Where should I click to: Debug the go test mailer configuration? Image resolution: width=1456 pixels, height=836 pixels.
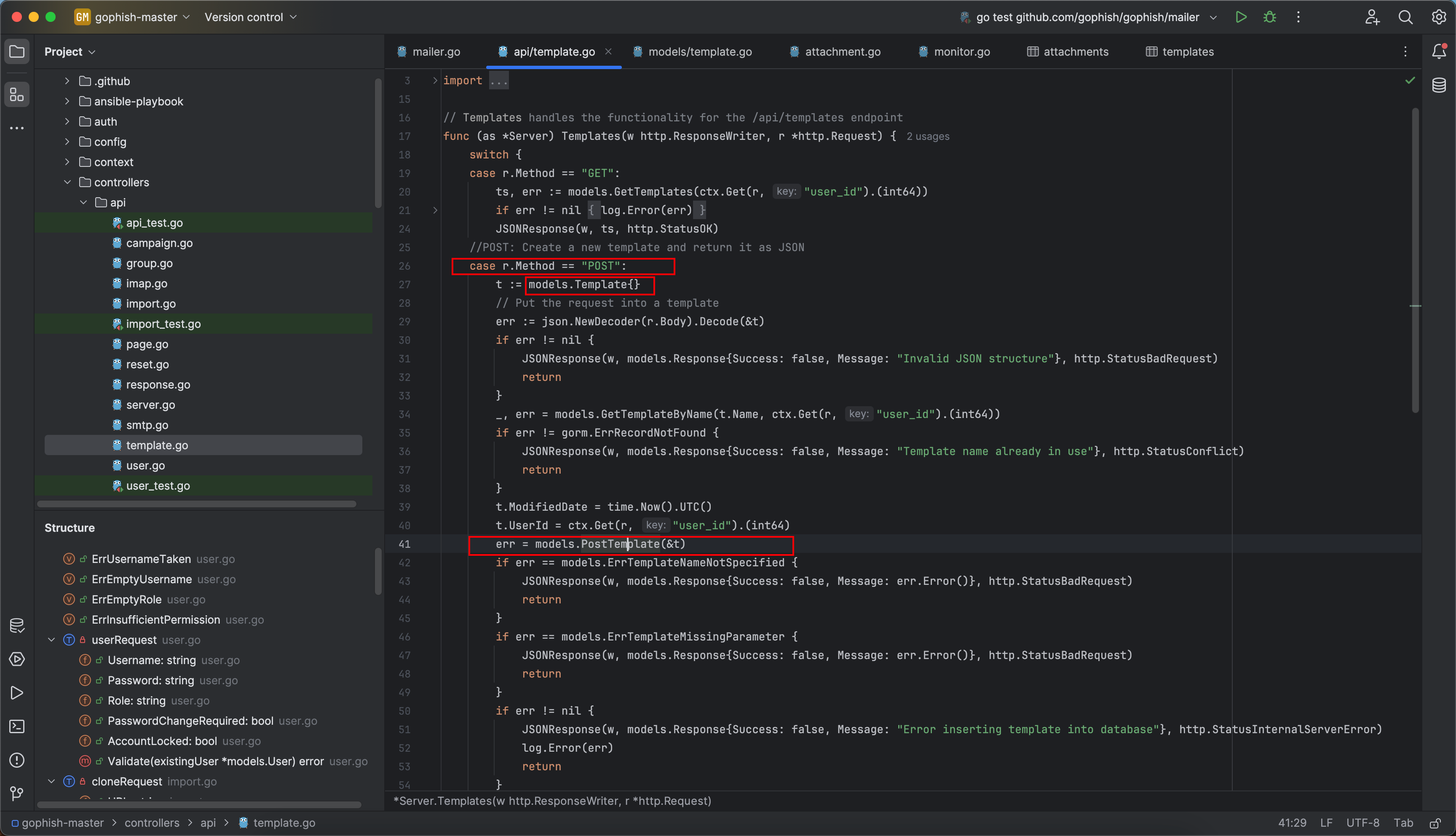1269,17
